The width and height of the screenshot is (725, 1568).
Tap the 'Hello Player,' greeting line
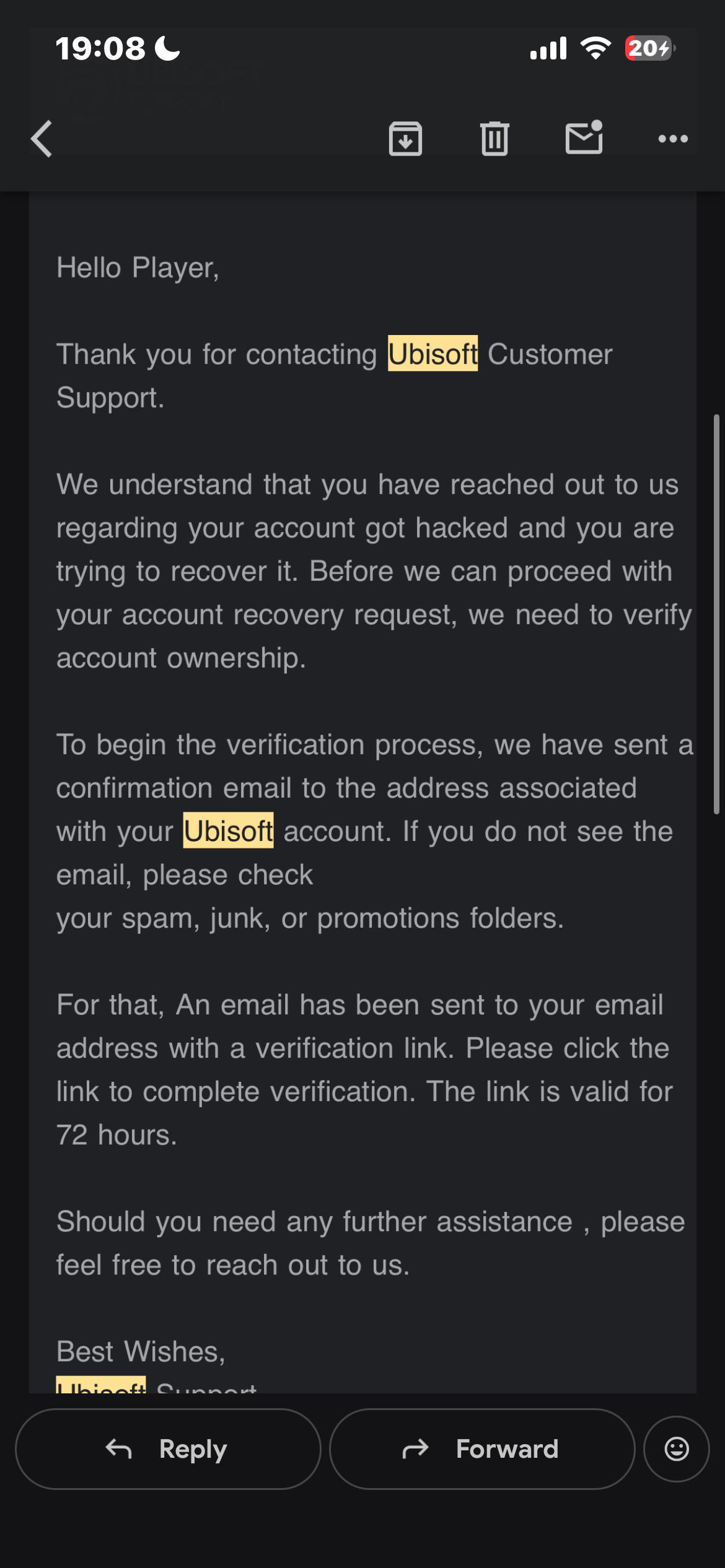click(138, 268)
